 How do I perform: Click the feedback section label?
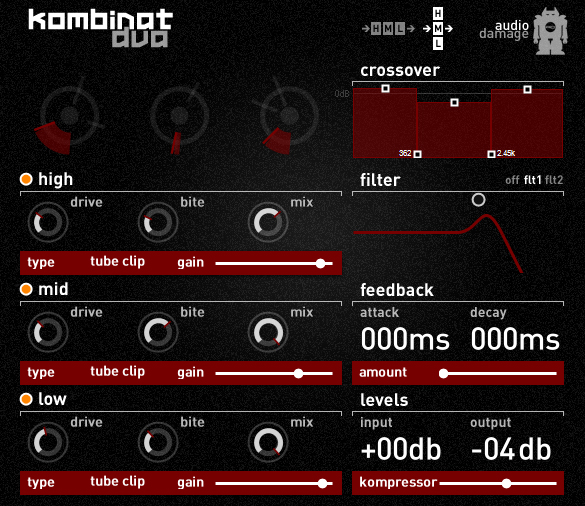click(397, 290)
